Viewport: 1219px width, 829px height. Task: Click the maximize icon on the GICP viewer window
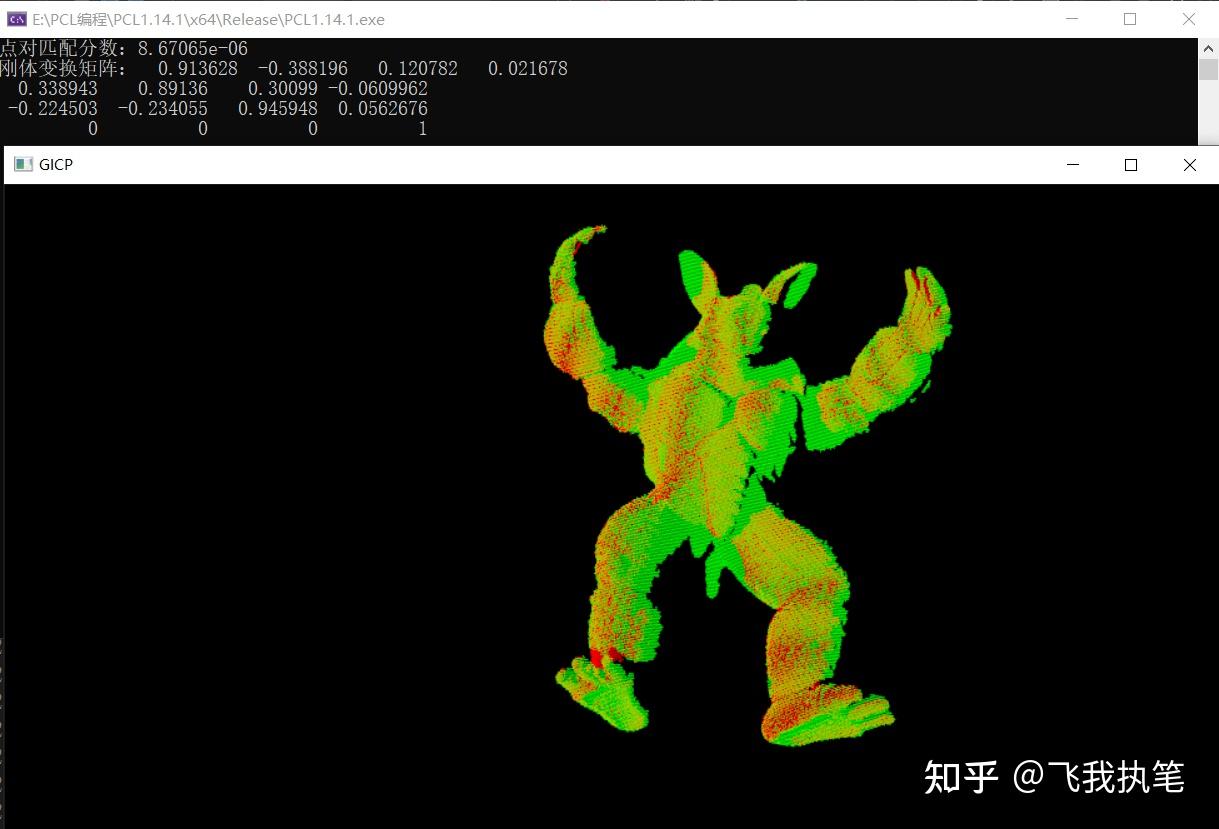click(x=1130, y=164)
